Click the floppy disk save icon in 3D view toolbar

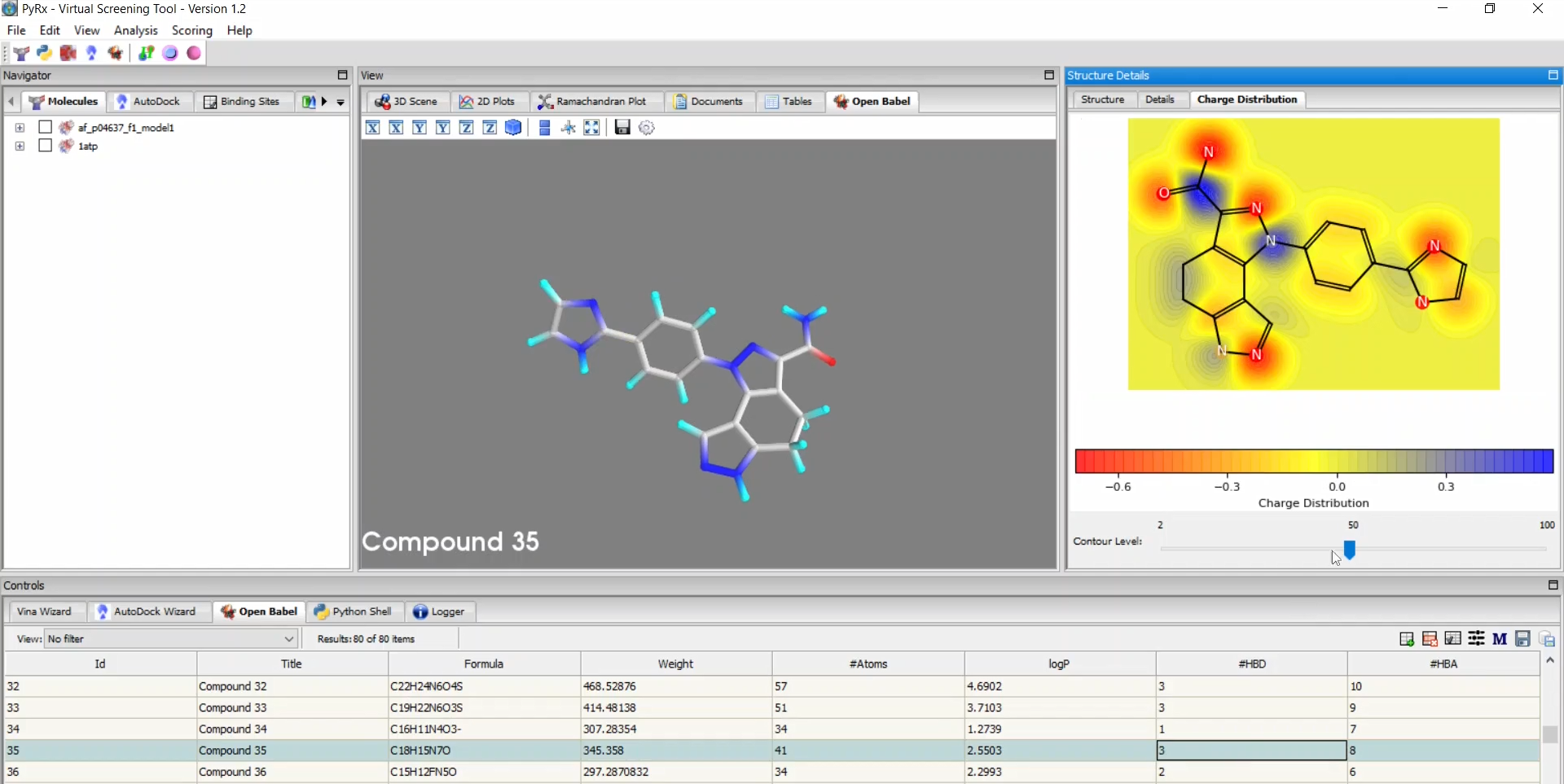(x=622, y=127)
